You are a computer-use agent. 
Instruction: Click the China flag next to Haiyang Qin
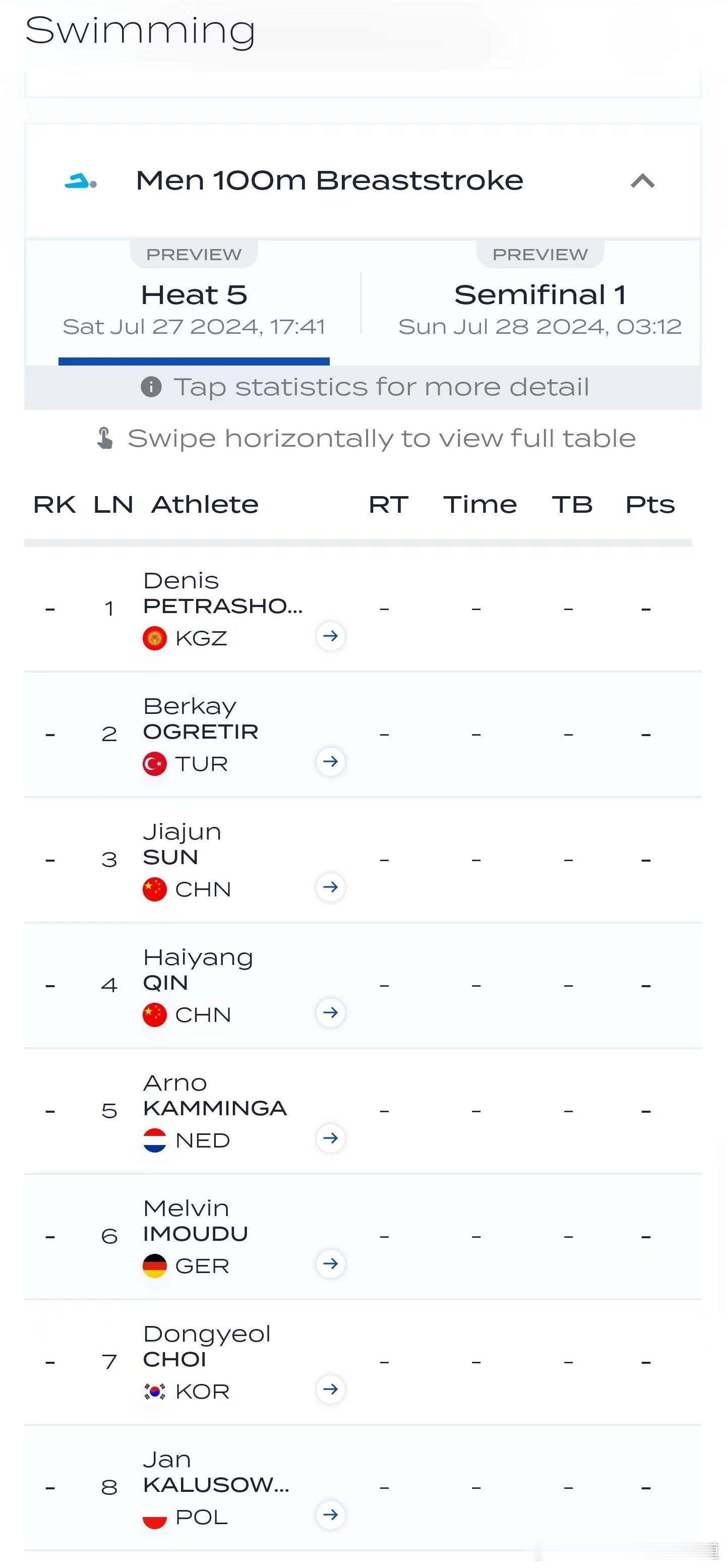pyautogui.click(x=155, y=1015)
